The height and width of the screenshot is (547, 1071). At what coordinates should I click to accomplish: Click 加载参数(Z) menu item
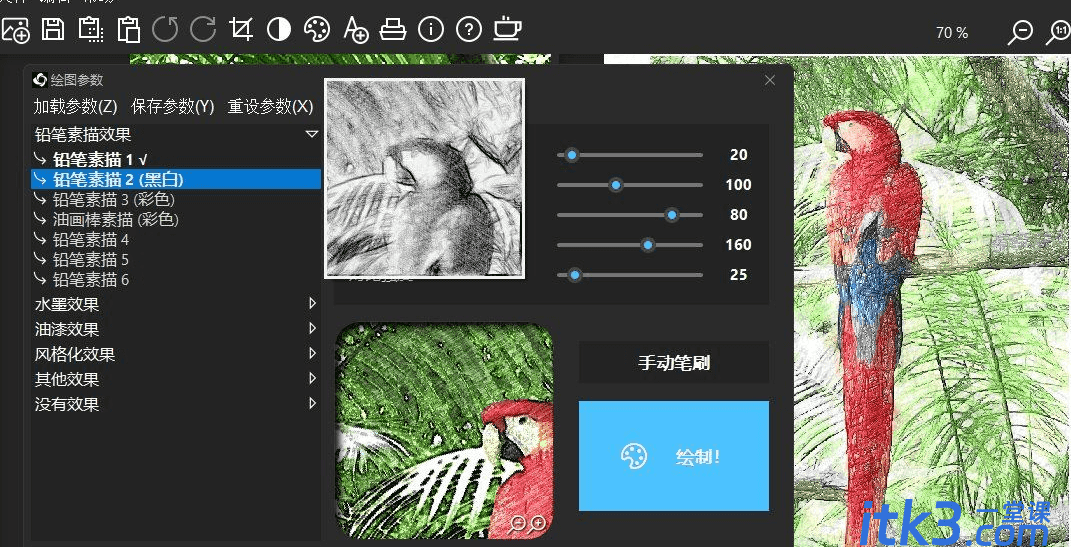(x=76, y=107)
